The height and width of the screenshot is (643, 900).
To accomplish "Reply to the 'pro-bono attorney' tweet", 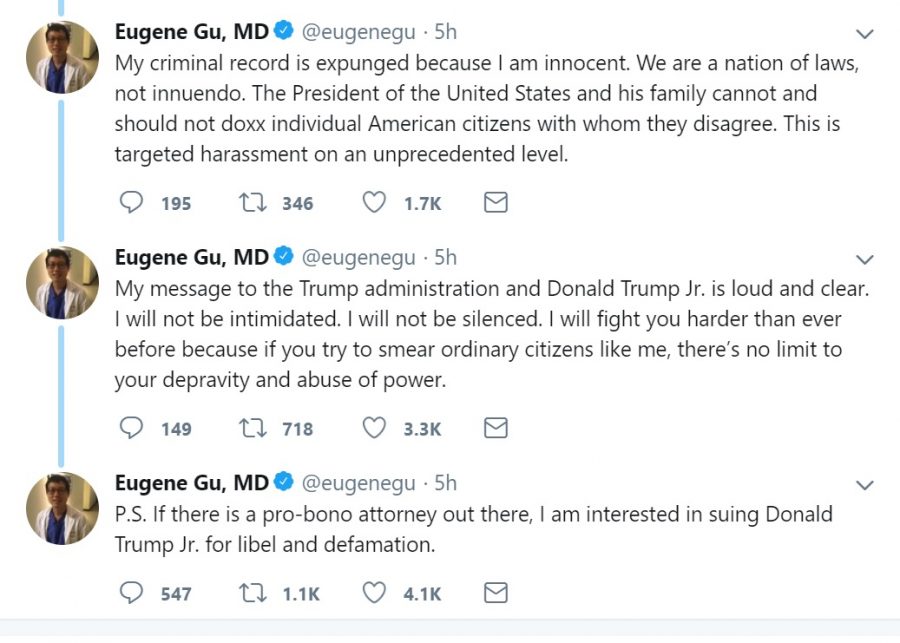I will [x=131, y=592].
